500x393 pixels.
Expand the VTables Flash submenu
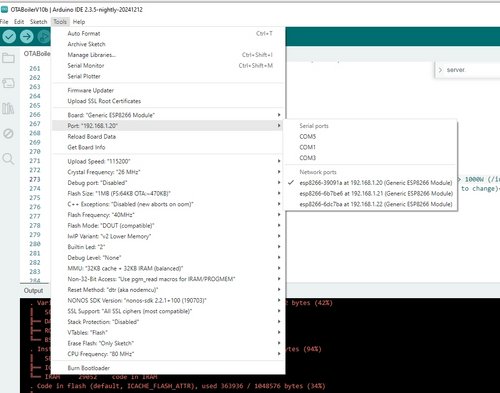pos(168,332)
